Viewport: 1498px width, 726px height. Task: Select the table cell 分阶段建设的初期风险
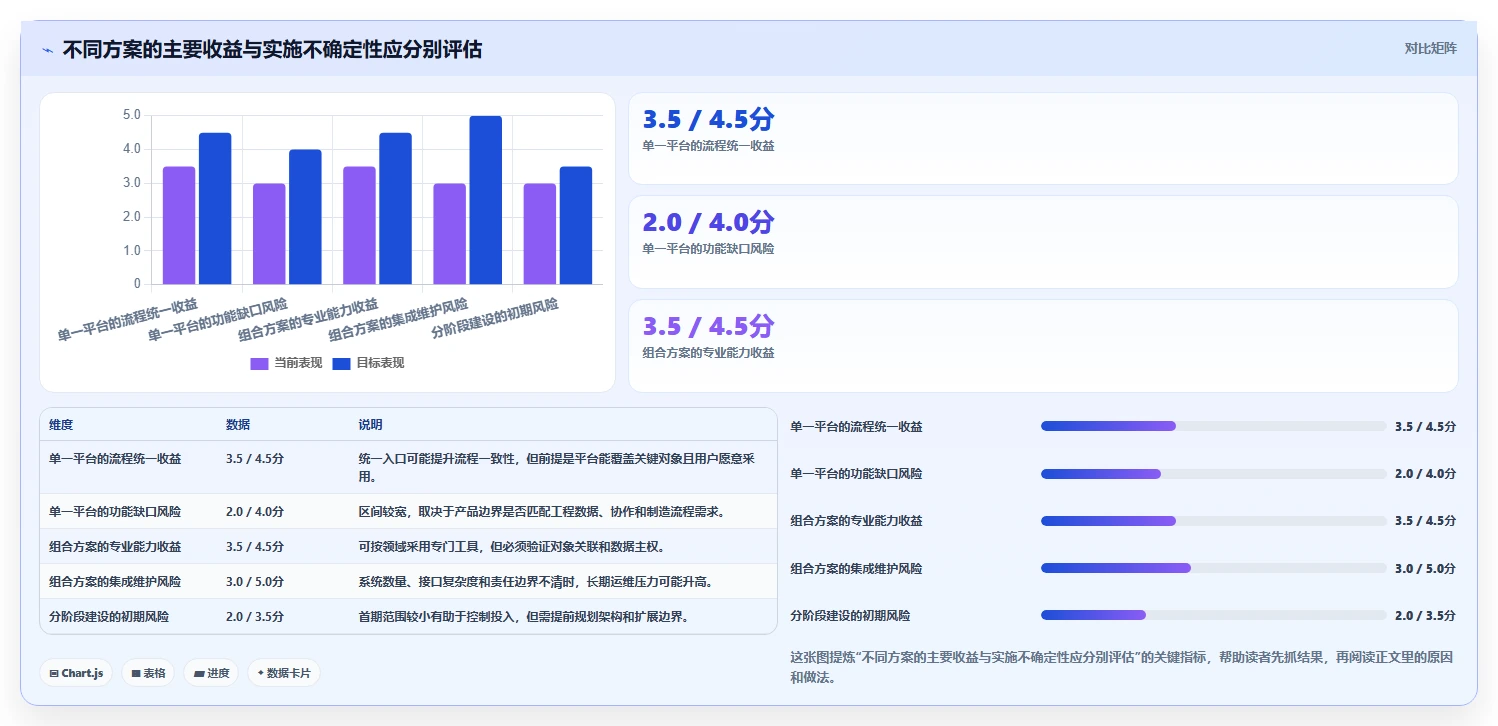(109, 616)
